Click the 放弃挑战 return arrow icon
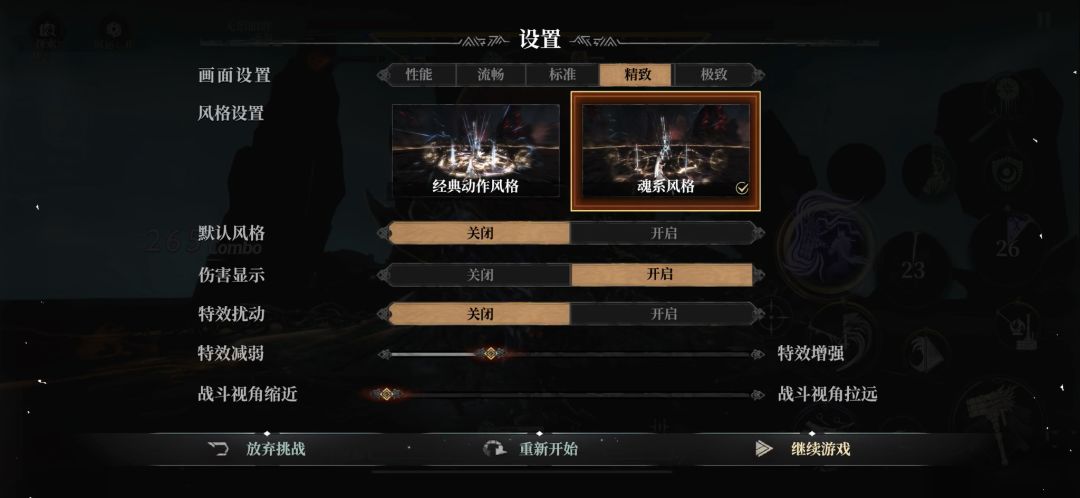This screenshot has width=1080, height=498. coord(218,449)
